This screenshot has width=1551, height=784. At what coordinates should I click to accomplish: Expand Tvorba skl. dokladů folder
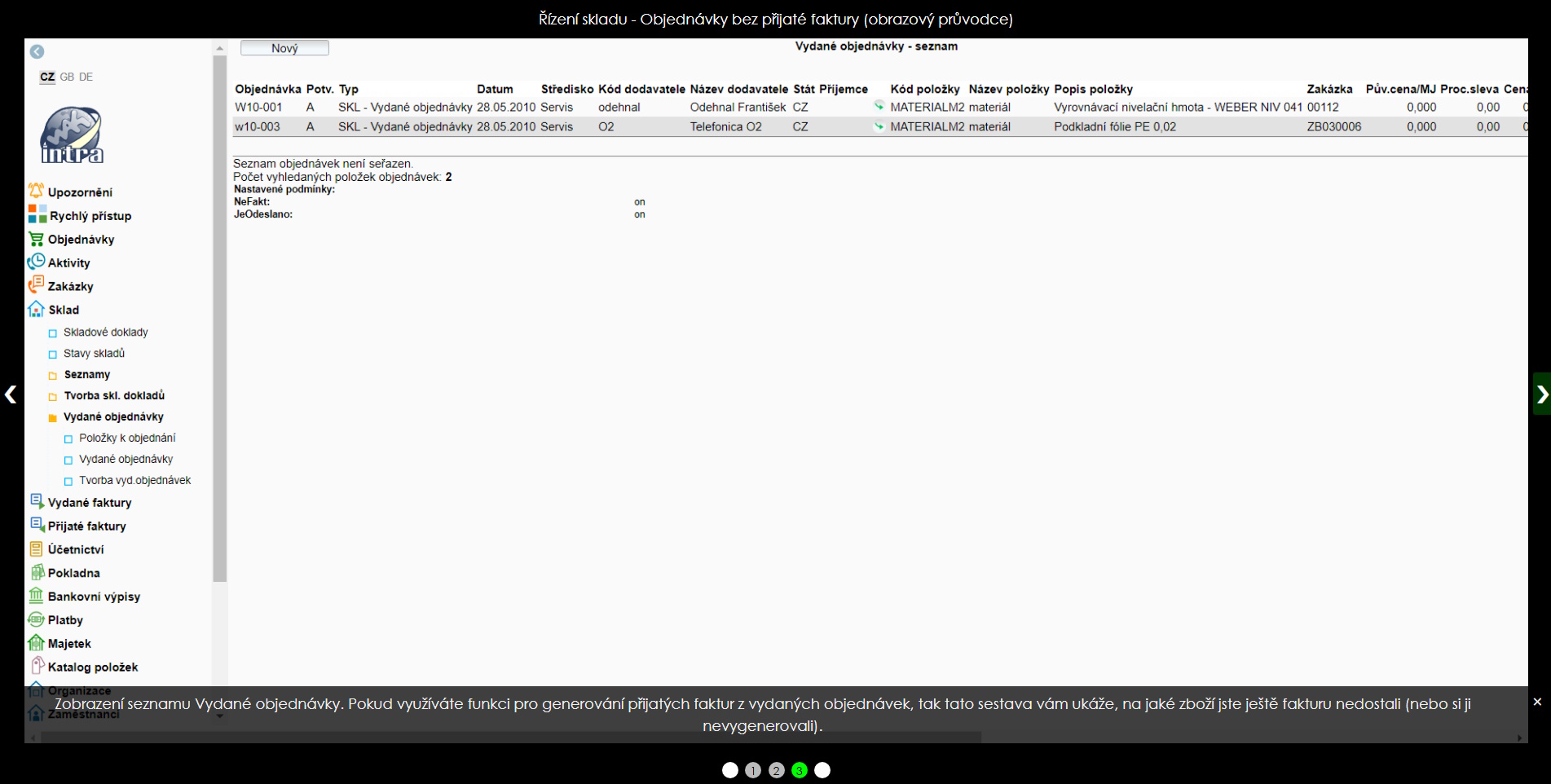[53, 396]
